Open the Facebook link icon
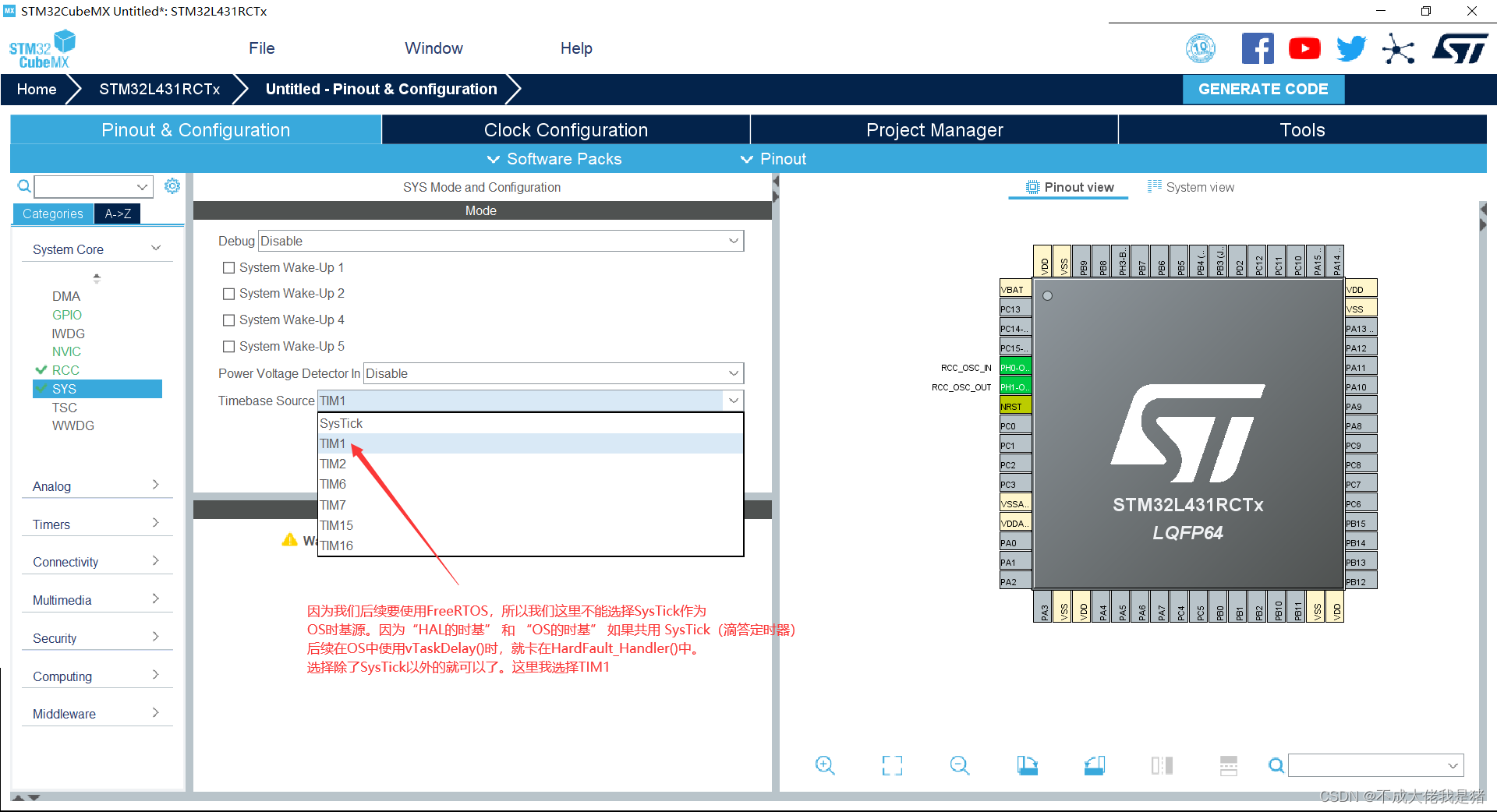1497x812 pixels. (1258, 48)
